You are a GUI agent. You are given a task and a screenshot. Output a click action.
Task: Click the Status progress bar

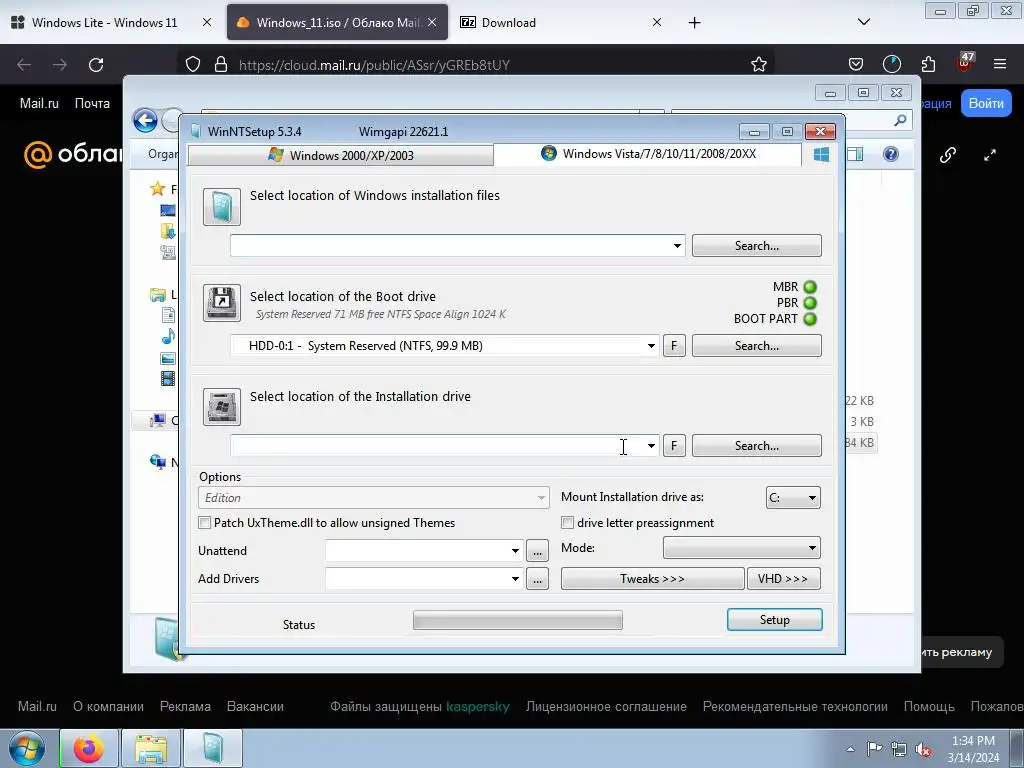[518, 620]
